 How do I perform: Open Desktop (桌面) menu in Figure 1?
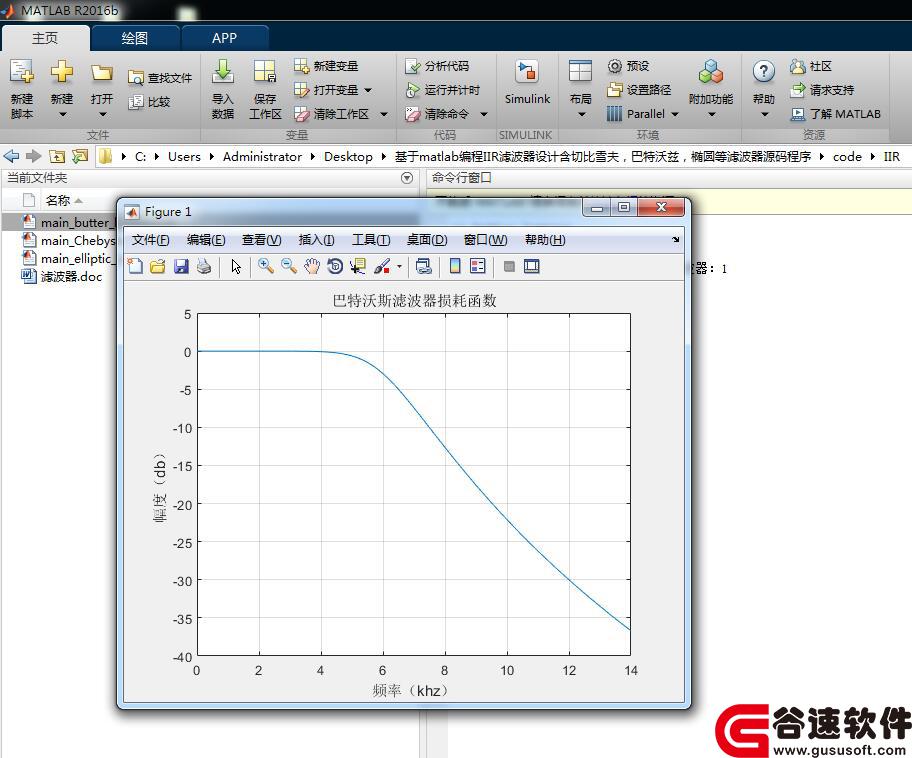pos(427,240)
